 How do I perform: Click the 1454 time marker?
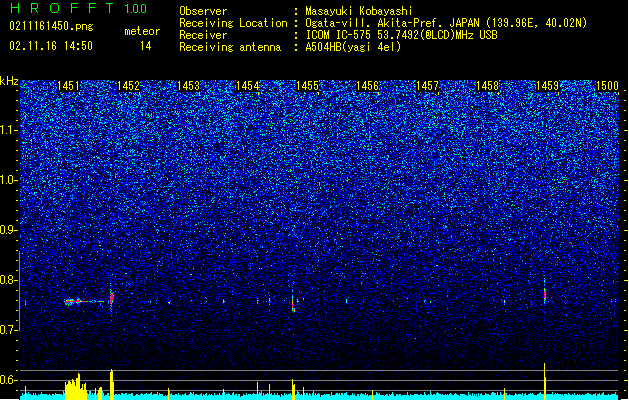pyautogui.click(x=248, y=86)
